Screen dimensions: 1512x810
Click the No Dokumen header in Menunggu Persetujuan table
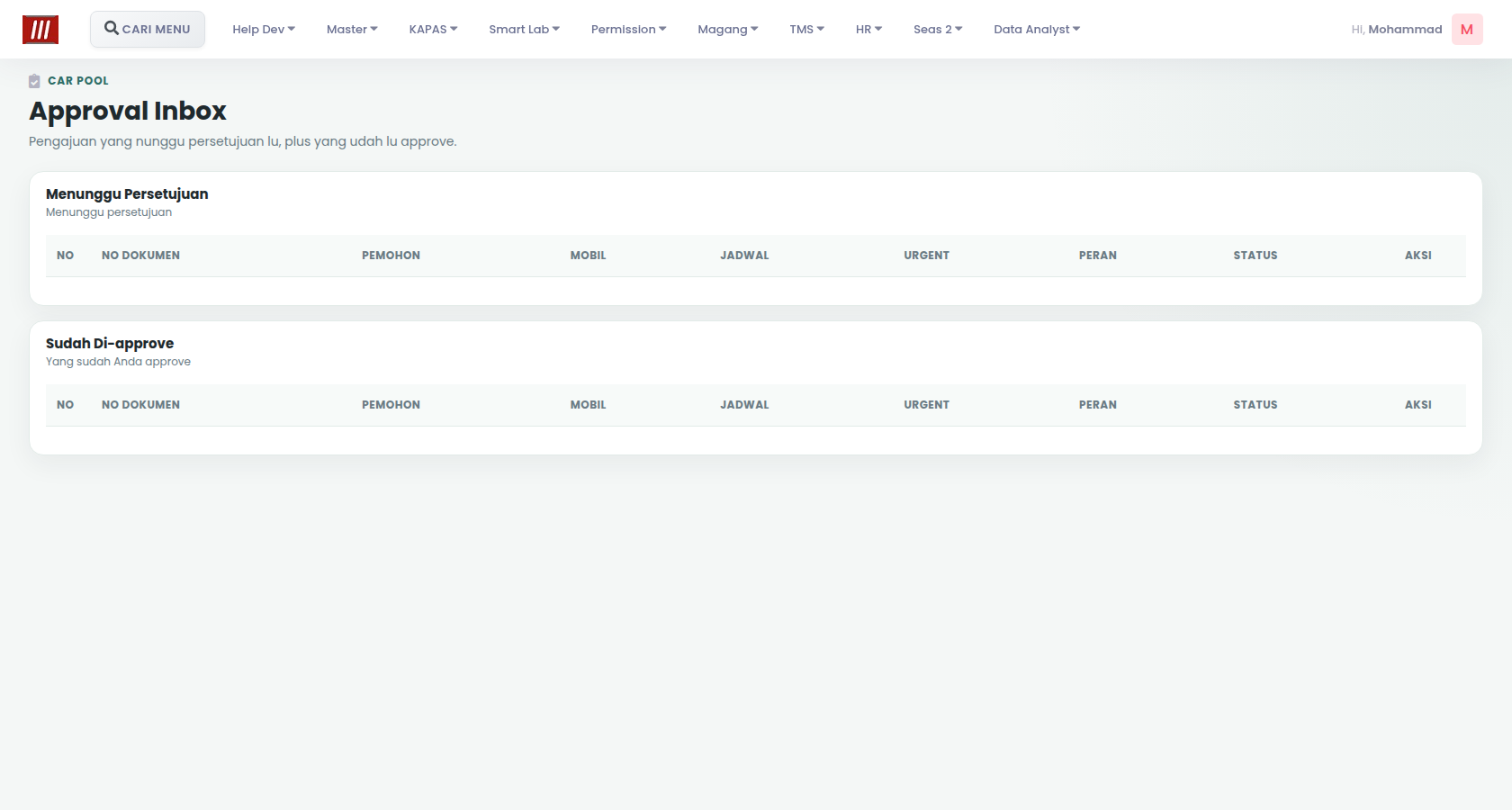[140, 256]
